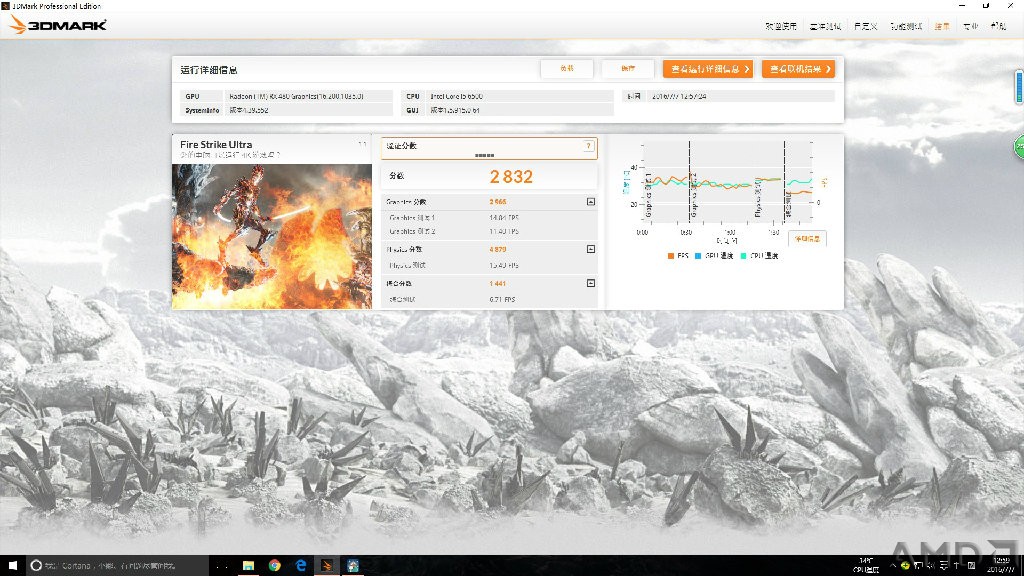The height and width of the screenshot is (576, 1024).
Task: Collapse the Physics score section
Action: pos(590,249)
